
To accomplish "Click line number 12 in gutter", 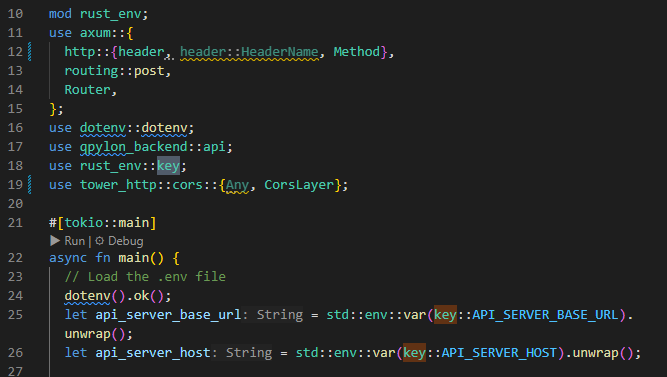I will 15,51.
